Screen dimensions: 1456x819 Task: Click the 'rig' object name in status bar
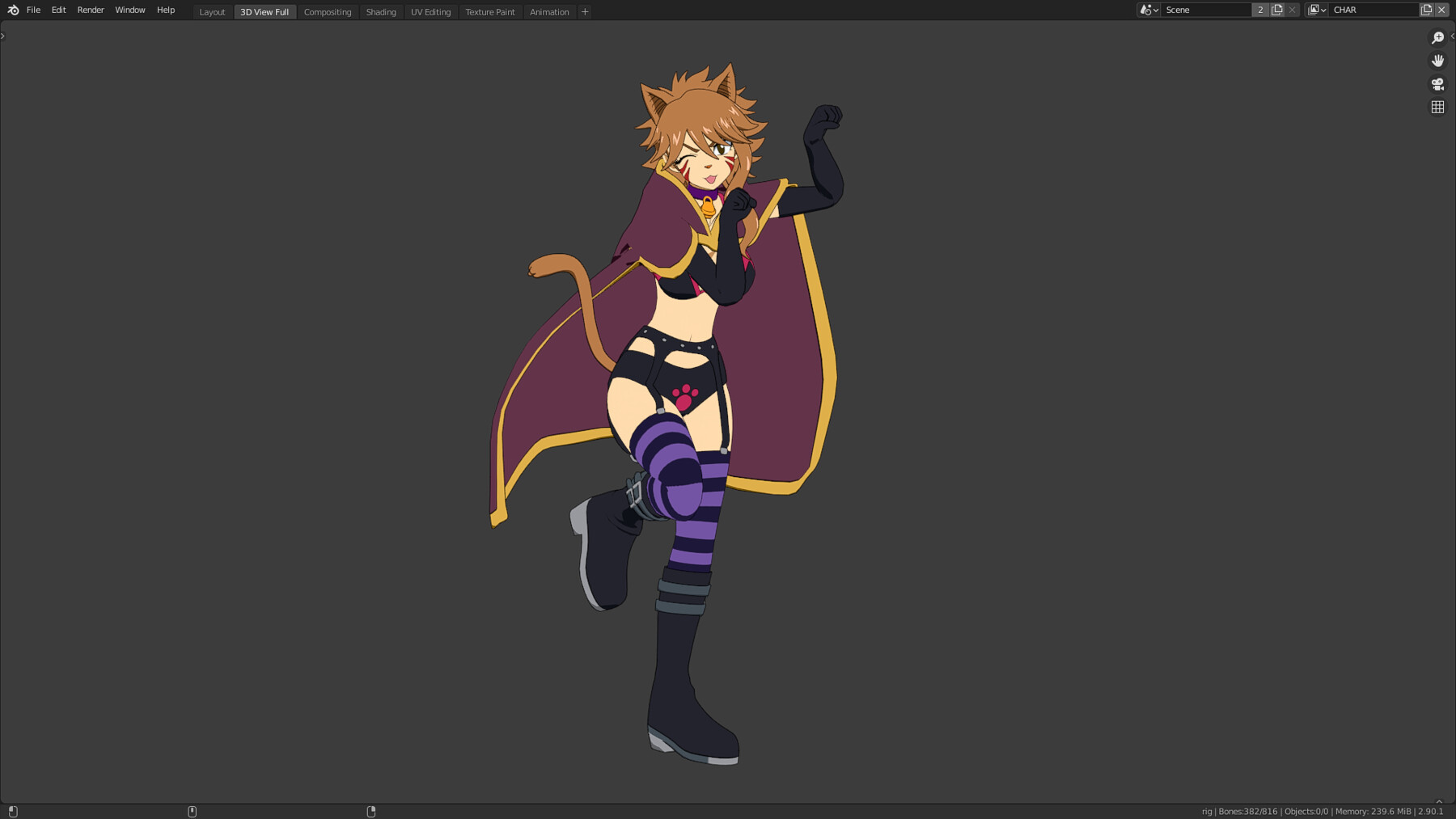[x=1207, y=812]
